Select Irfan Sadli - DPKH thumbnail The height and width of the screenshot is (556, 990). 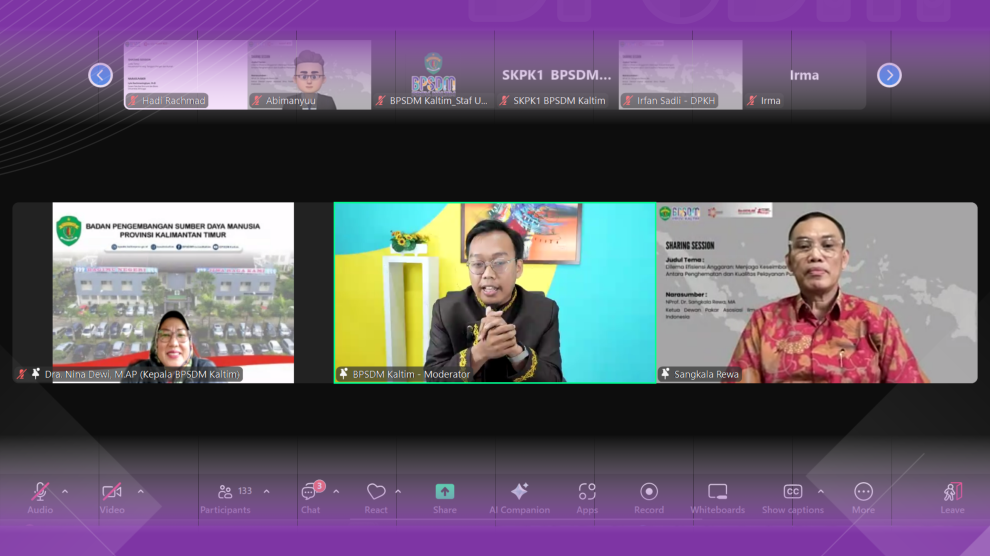(x=681, y=75)
